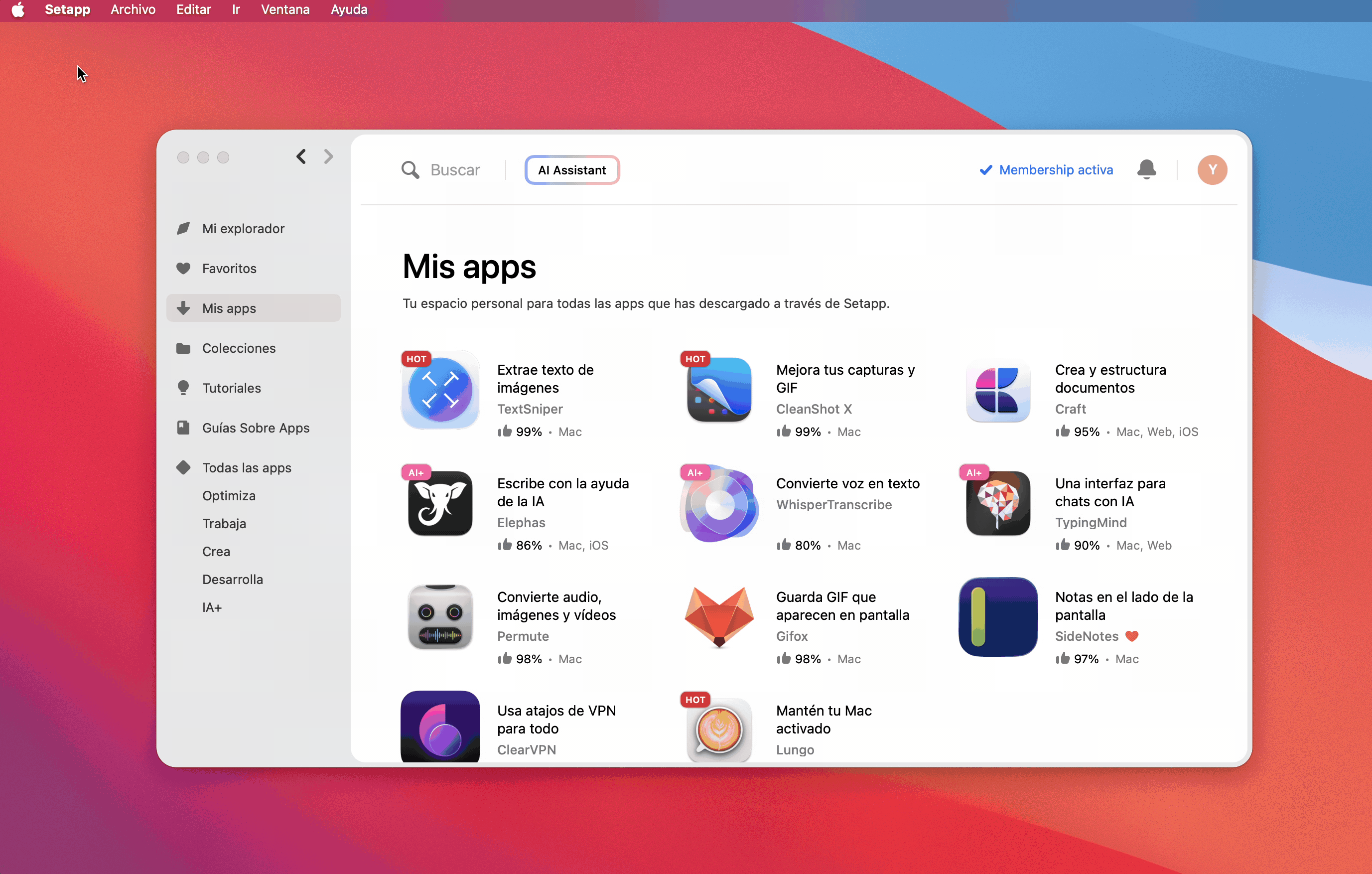Open the Desarrolla category
The width and height of the screenshot is (1372, 874).
[233, 580]
